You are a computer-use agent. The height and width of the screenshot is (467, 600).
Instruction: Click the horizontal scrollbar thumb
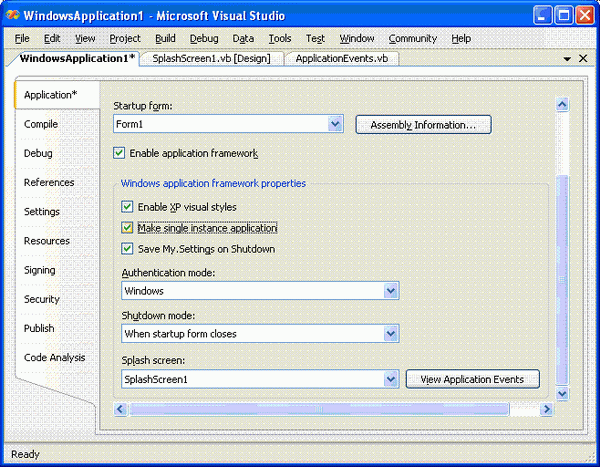point(319,409)
